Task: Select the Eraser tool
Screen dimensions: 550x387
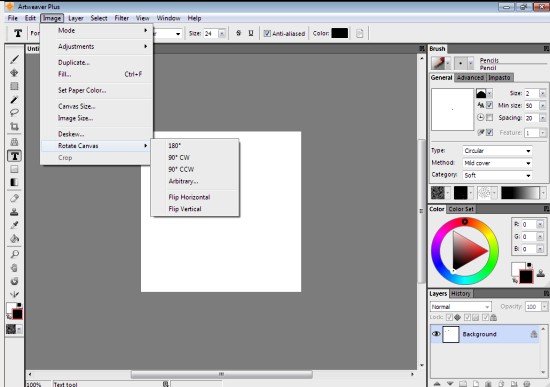Action: pyautogui.click(x=14, y=198)
